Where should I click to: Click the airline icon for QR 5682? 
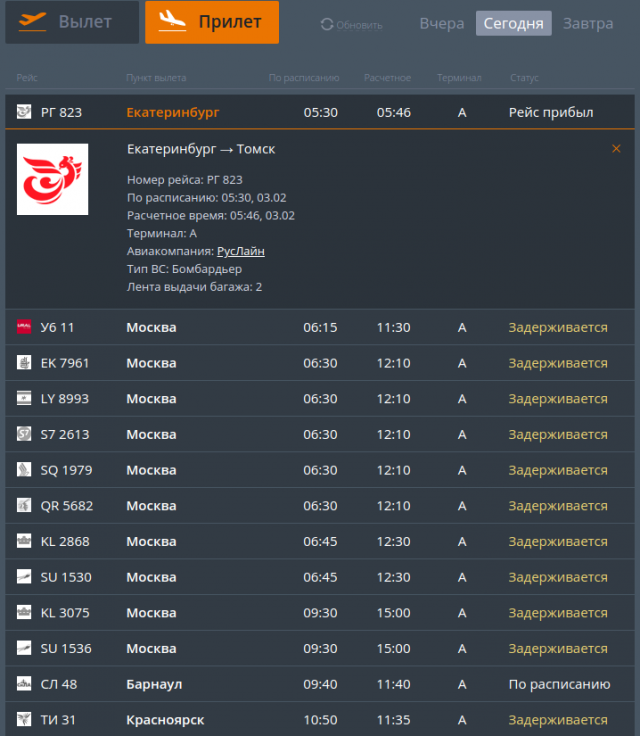(24, 506)
